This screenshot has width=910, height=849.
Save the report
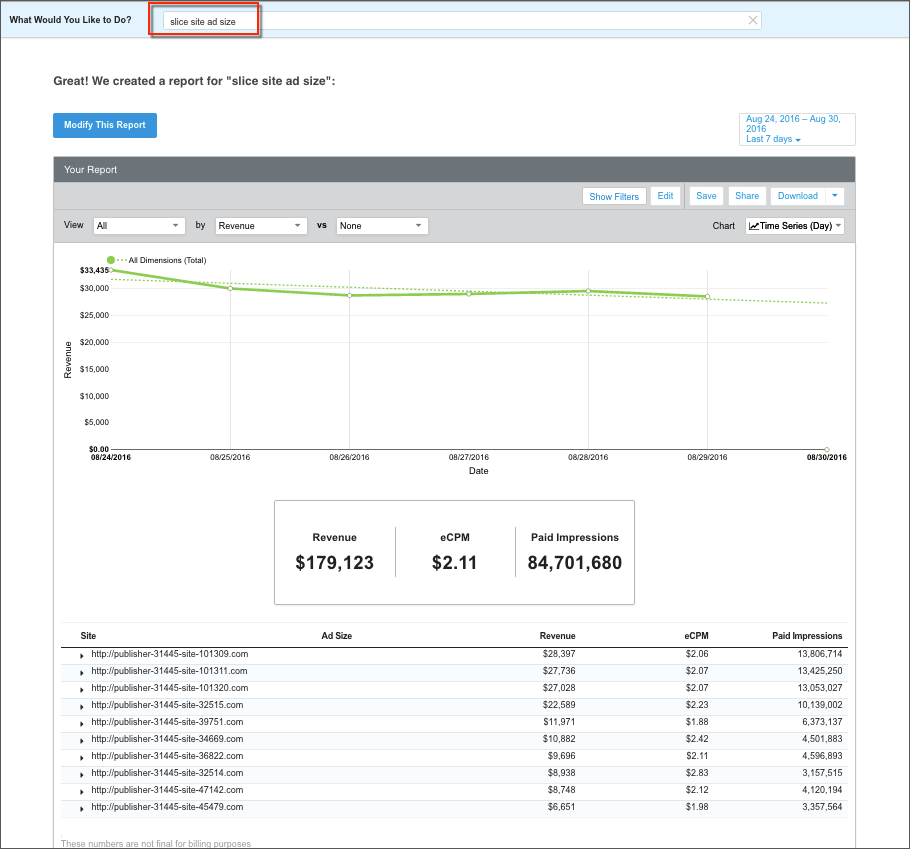[706, 196]
